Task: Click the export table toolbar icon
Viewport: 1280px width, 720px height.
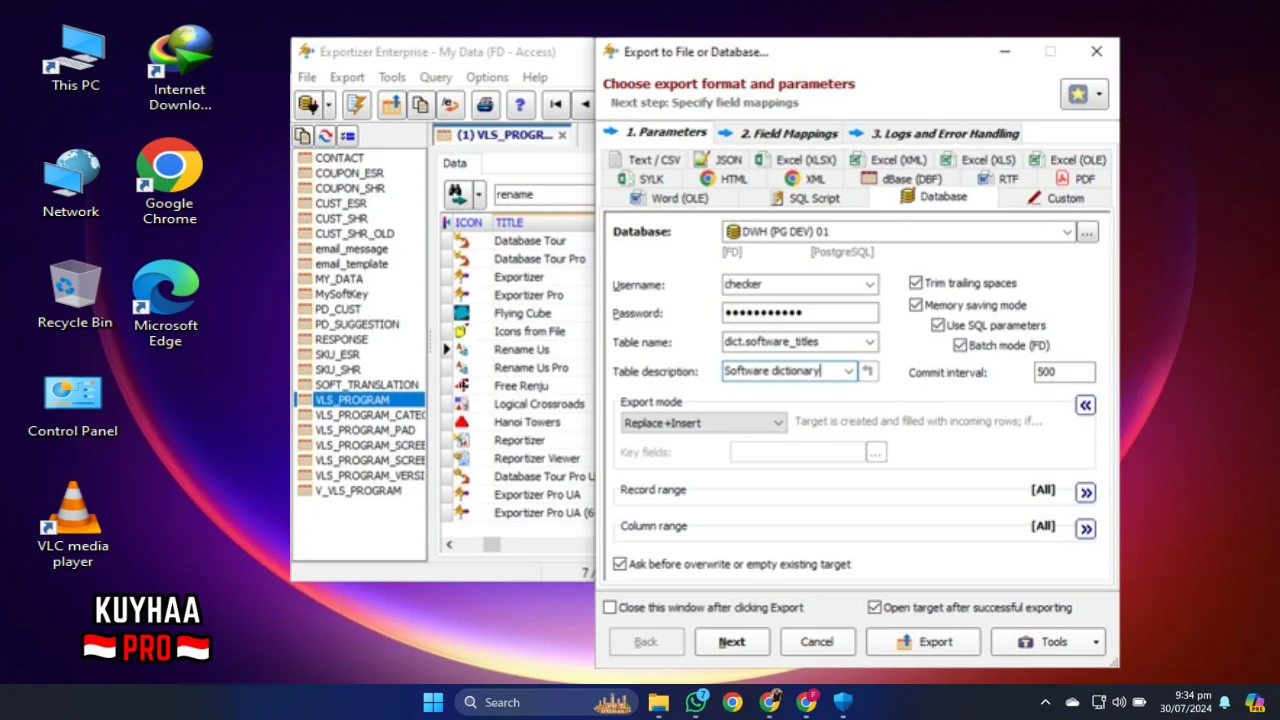Action: tap(391, 104)
